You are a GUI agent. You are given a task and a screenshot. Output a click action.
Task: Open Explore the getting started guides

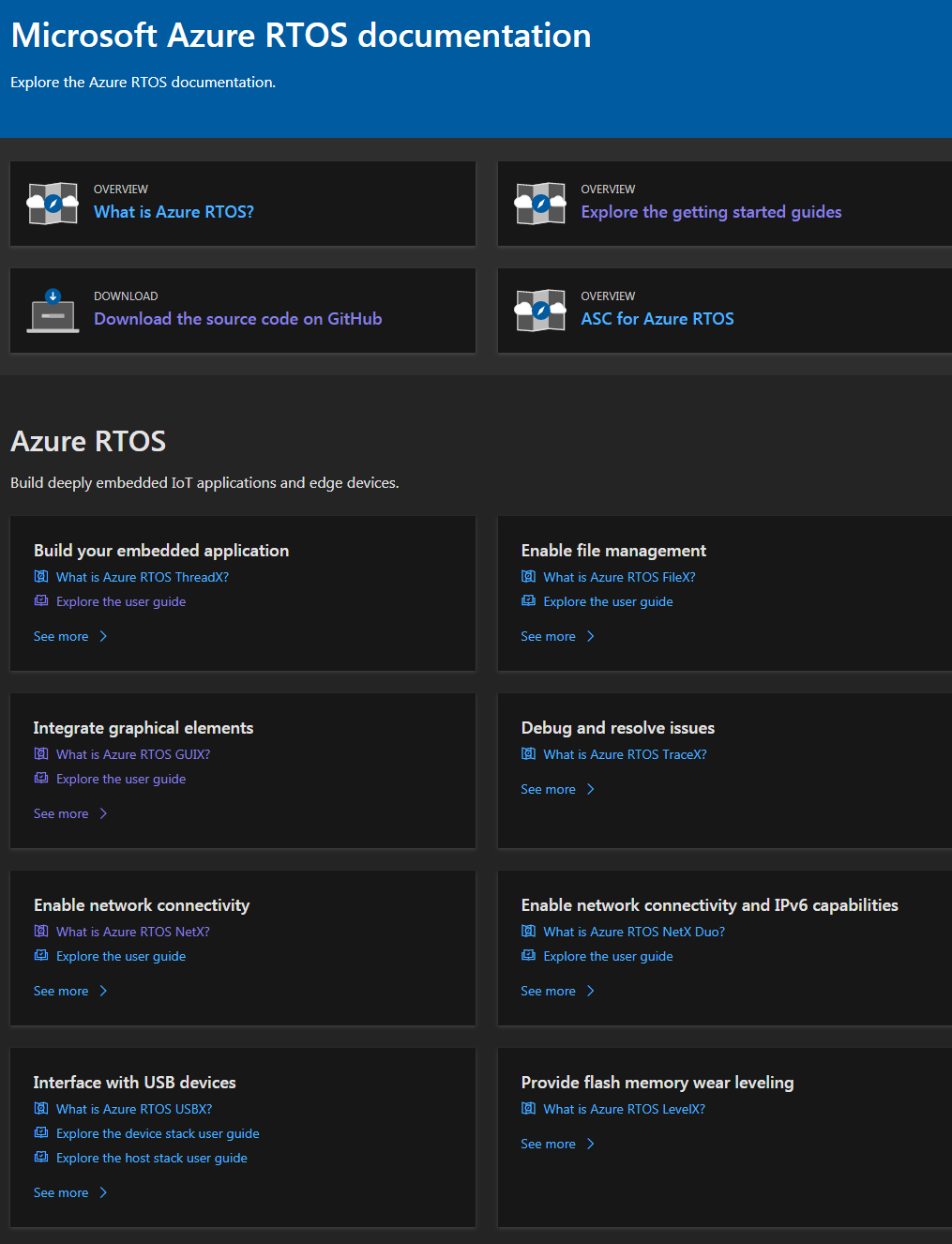[x=711, y=212]
